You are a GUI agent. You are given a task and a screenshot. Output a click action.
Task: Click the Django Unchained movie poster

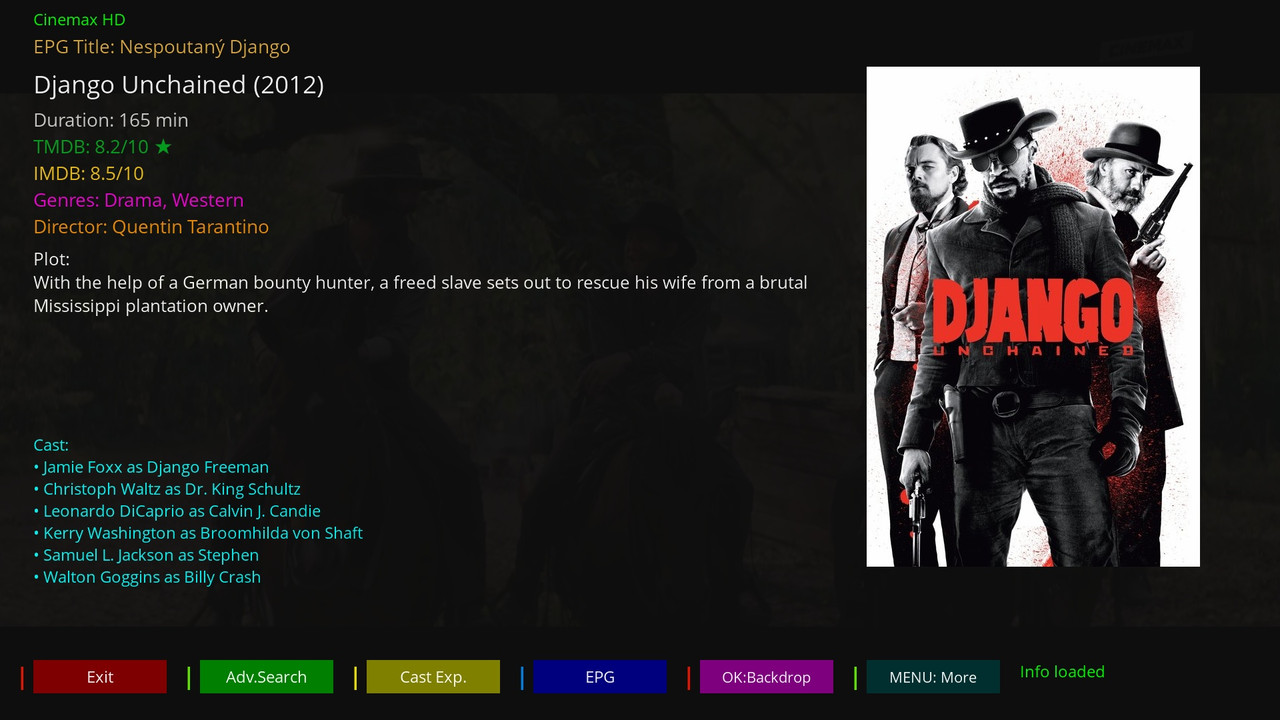click(1033, 317)
